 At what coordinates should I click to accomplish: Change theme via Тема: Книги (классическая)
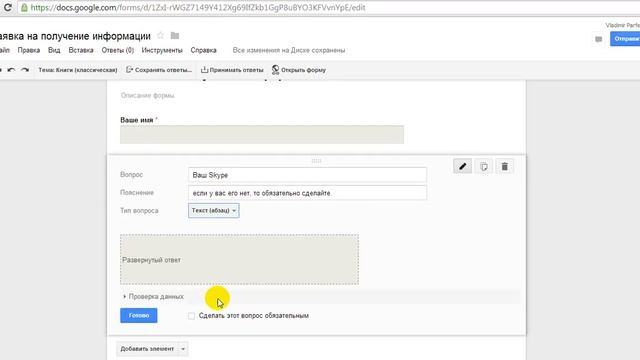[78, 70]
